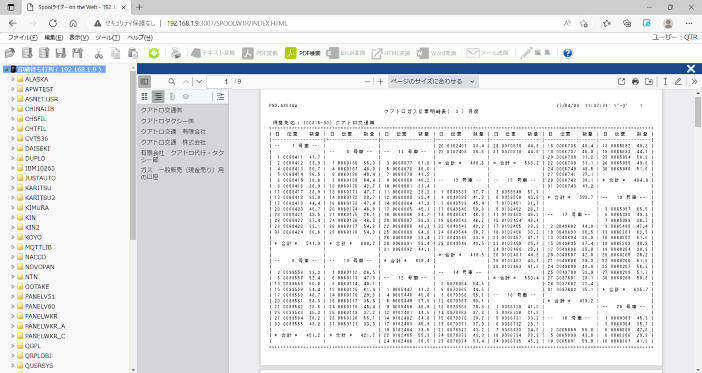Show attachments view in PDF sidebar
This screenshot has height=373, width=702.
172,96
